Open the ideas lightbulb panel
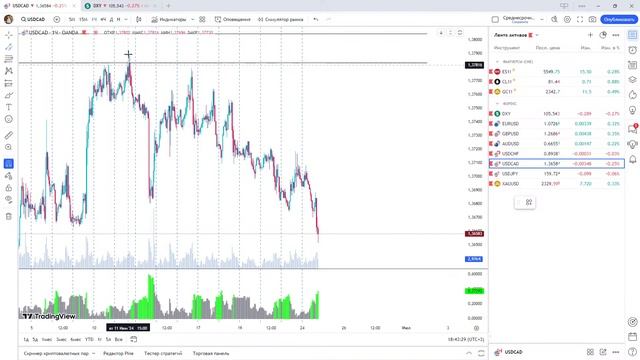This screenshot has height=360, width=640. [x=633, y=110]
